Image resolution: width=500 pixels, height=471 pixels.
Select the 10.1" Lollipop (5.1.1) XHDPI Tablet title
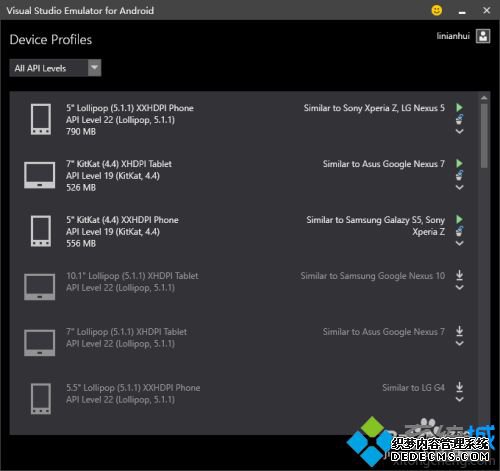pyautogui.click(x=132, y=276)
